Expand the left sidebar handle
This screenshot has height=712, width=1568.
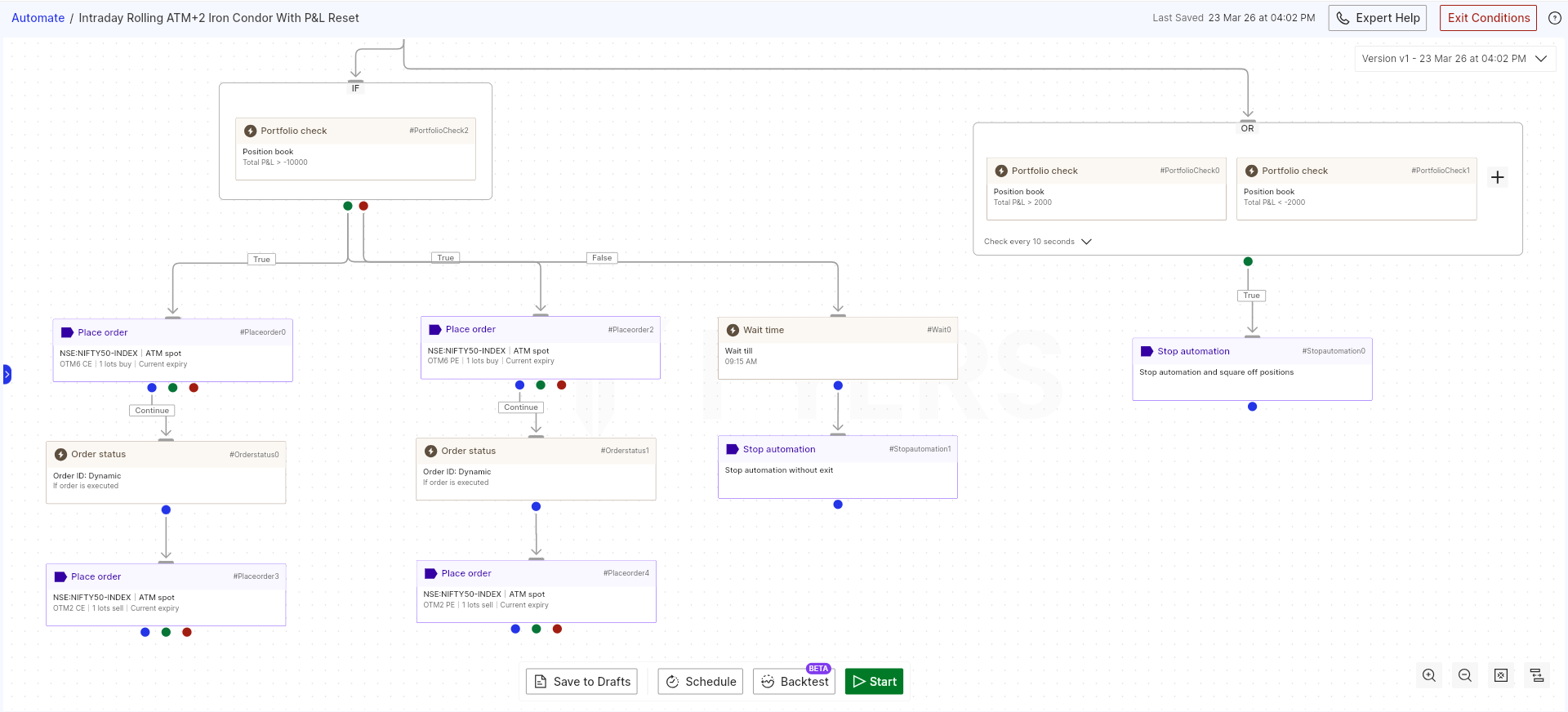click(x=7, y=375)
